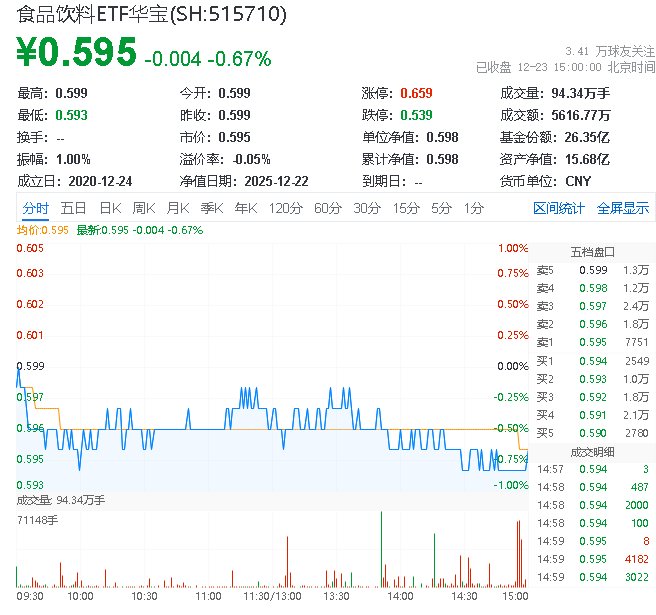Select the 15分 interval tab
This screenshot has width=656, height=615.
(406, 208)
